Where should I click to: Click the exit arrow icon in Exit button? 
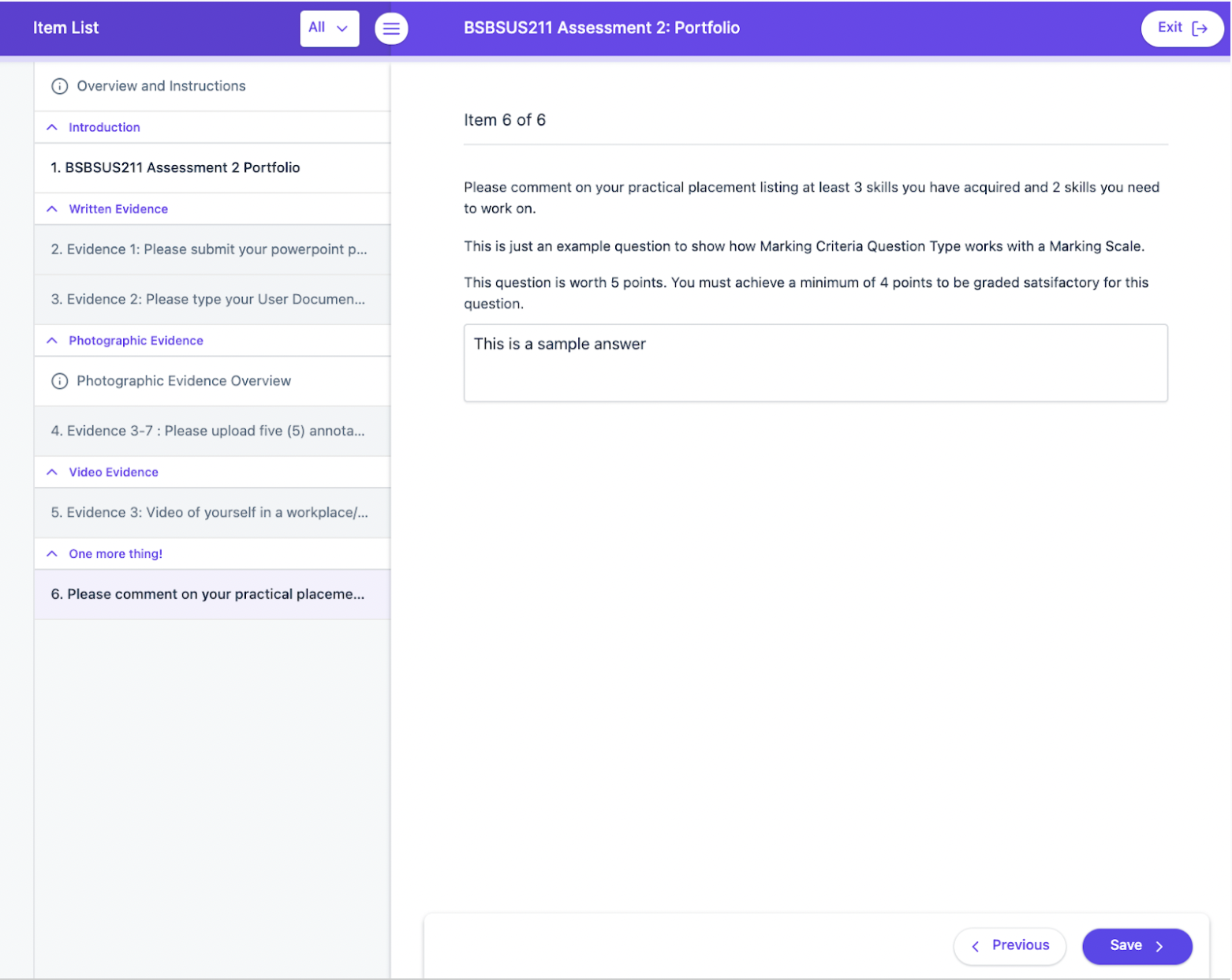(x=1200, y=28)
